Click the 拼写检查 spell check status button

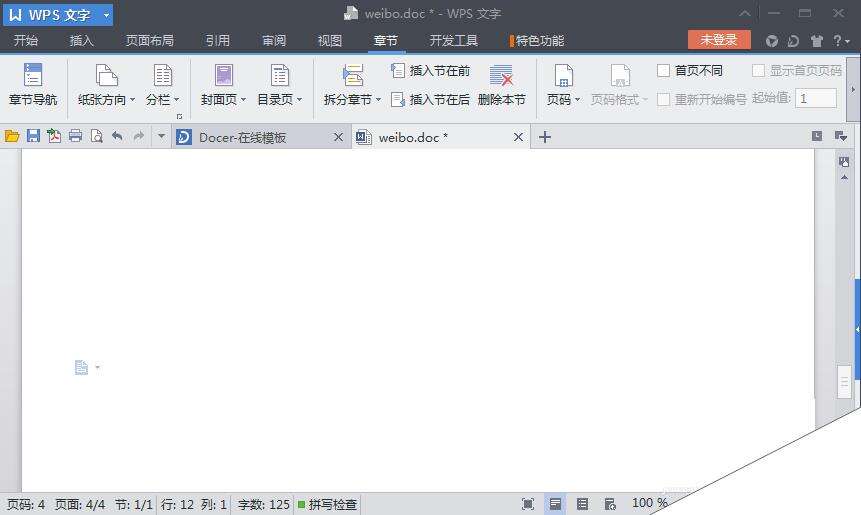328,504
